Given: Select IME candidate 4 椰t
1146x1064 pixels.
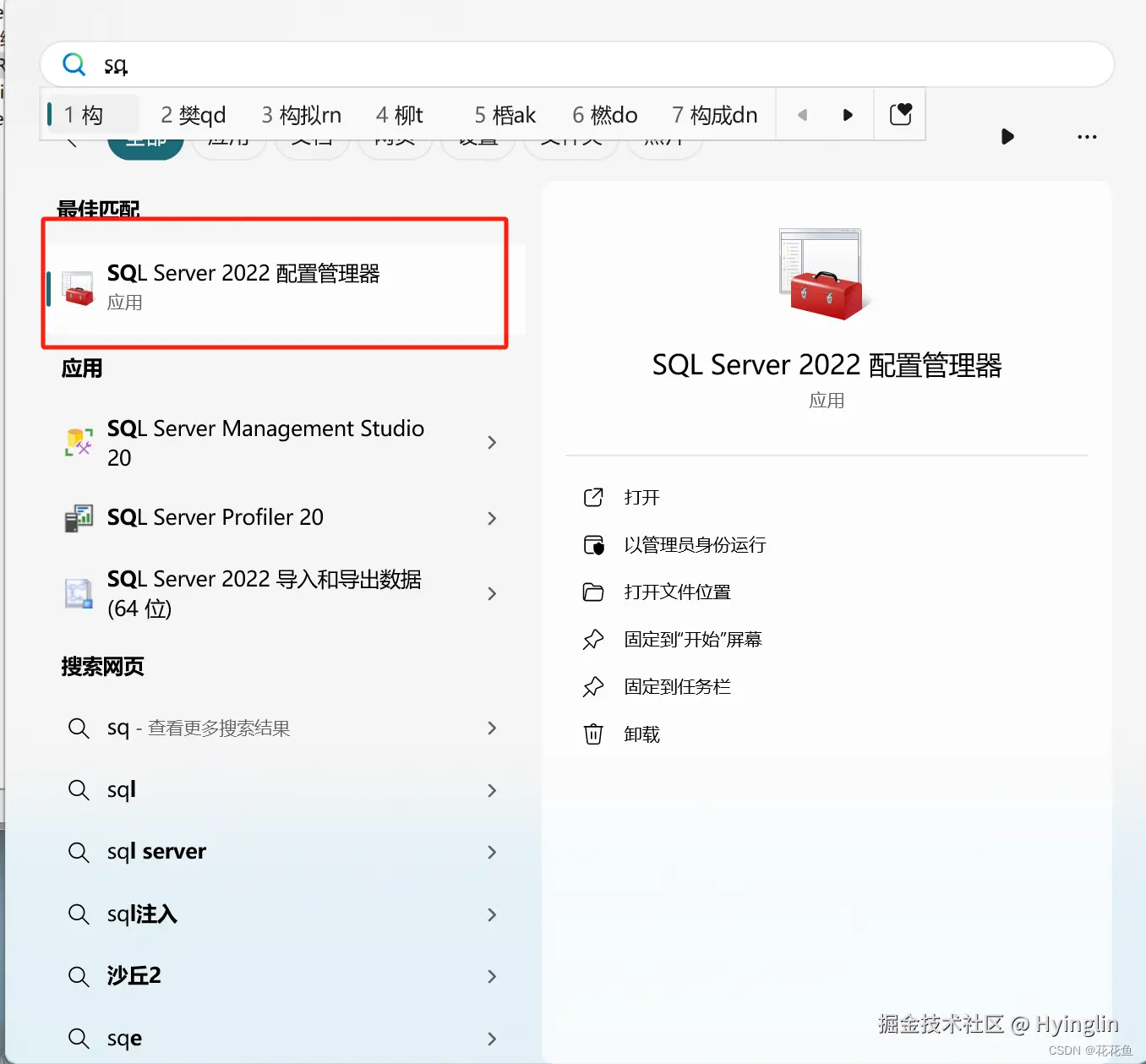Looking at the screenshot, I should [x=400, y=115].
